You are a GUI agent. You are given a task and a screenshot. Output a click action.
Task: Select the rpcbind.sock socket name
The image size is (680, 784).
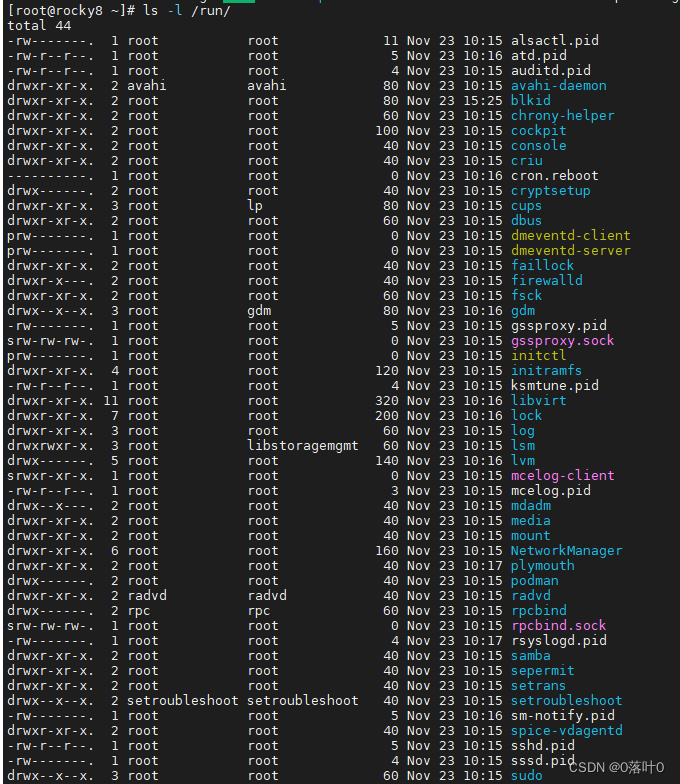[558, 626]
